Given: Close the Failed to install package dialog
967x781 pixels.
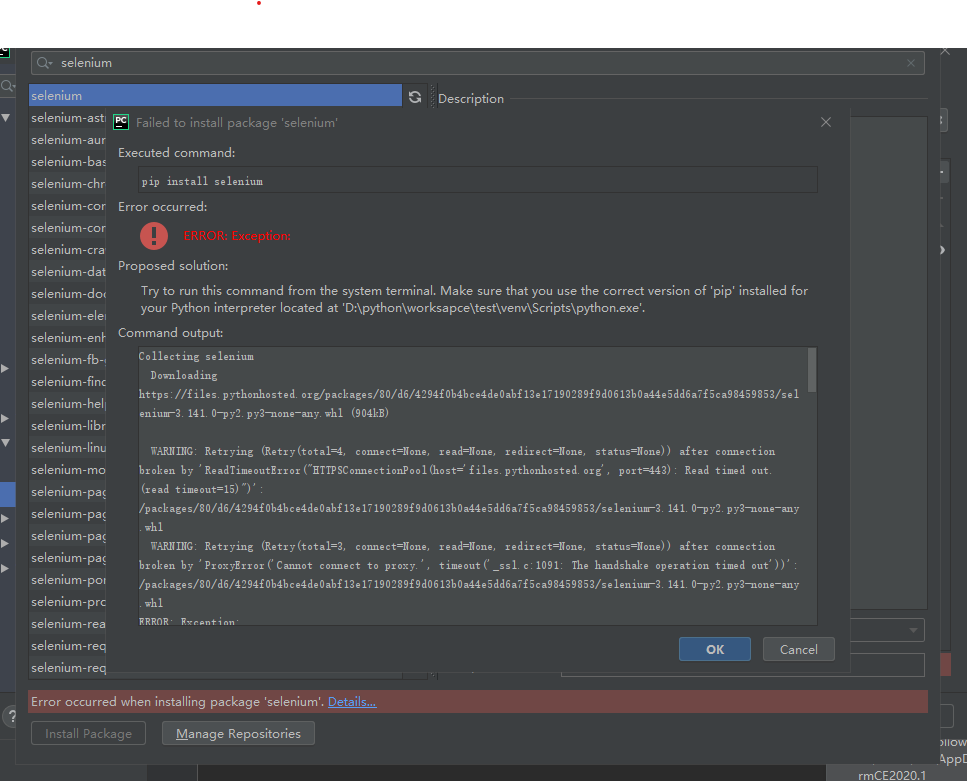Looking at the screenshot, I should tap(826, 122).
